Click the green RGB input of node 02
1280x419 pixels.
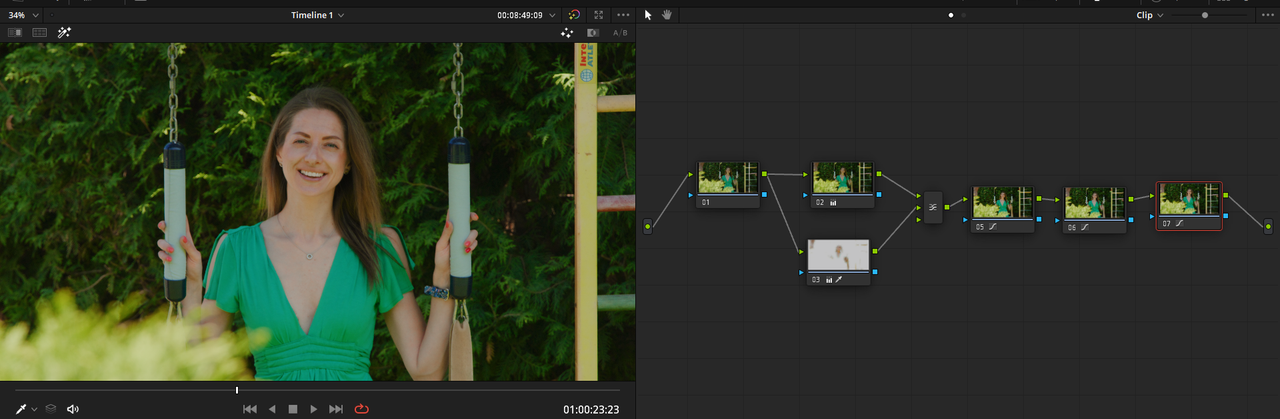[x=806, y=174]
